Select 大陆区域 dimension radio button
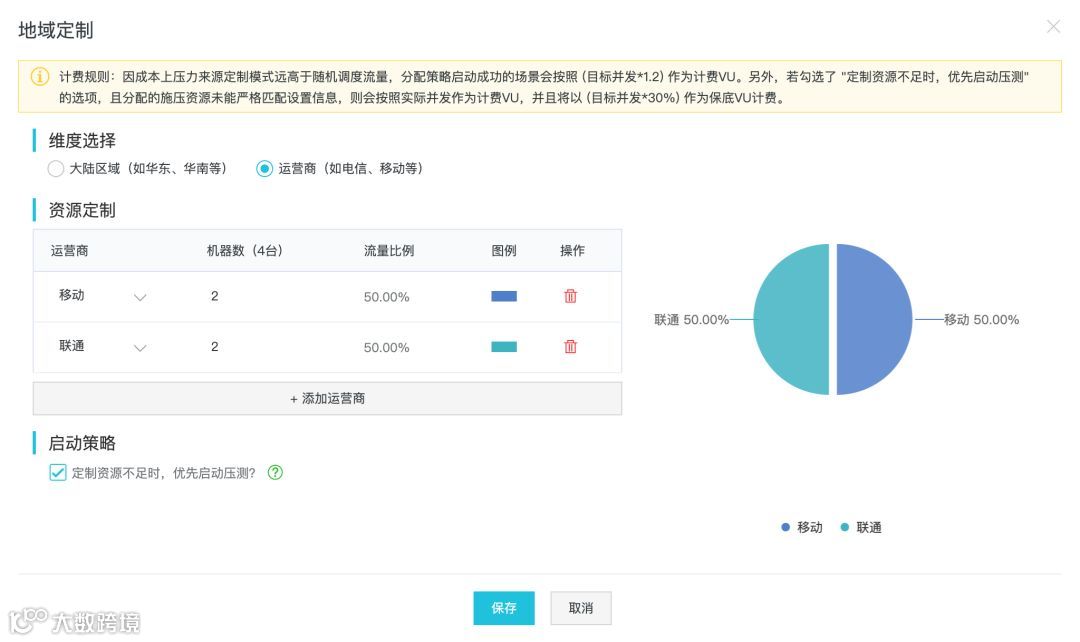The width and height of the screenshot is (1080, 642). tap(56, 169)
